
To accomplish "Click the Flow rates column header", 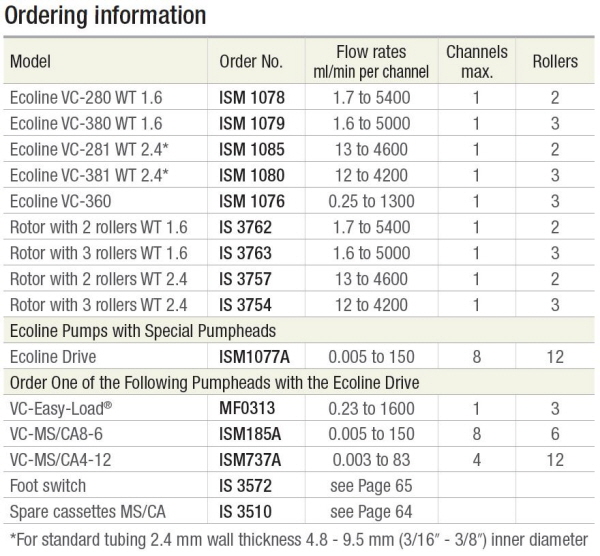I will [x=371, y=62].
